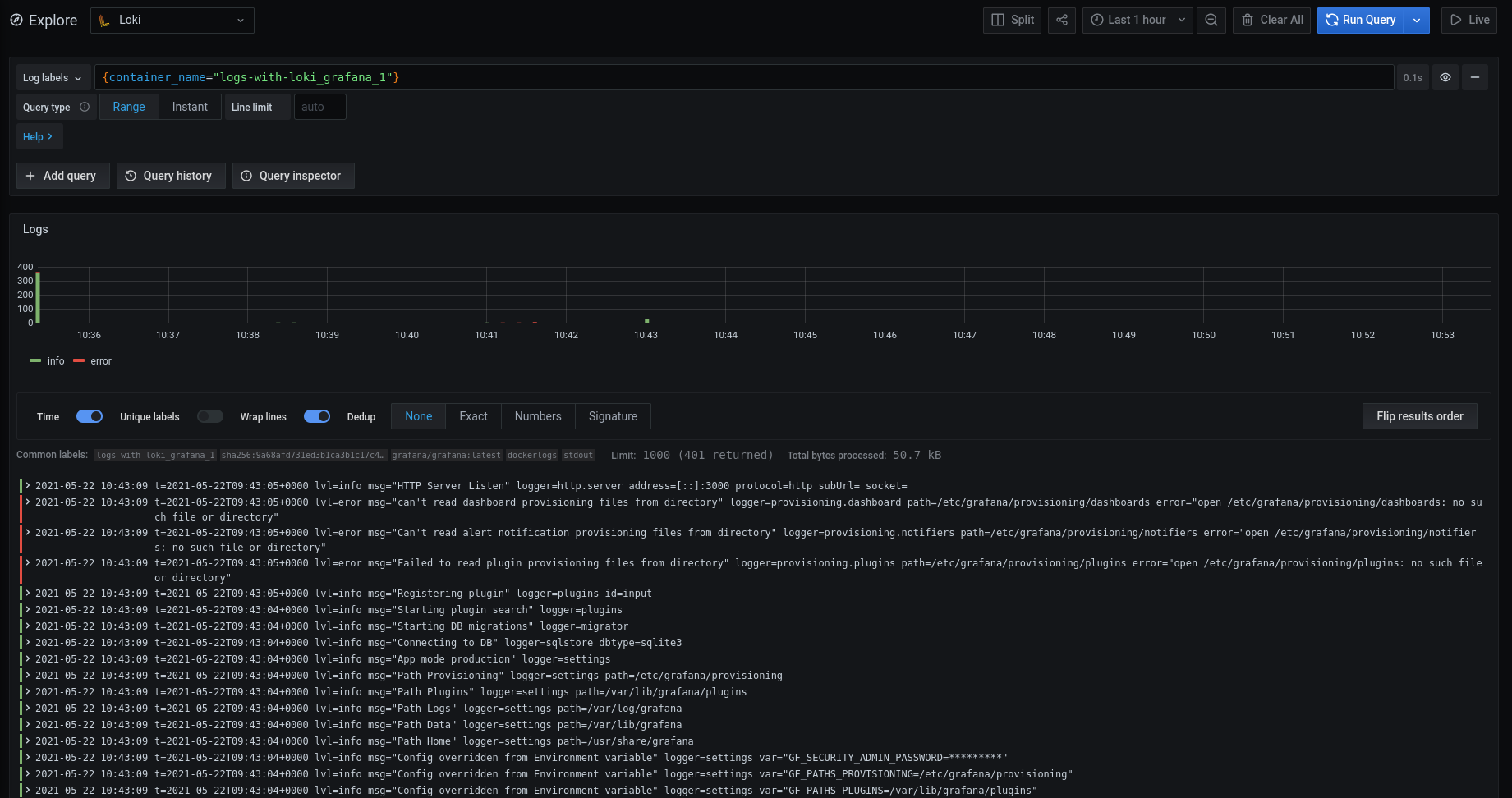Click common label grafana/grafana:latest

[x=446, y=455]
